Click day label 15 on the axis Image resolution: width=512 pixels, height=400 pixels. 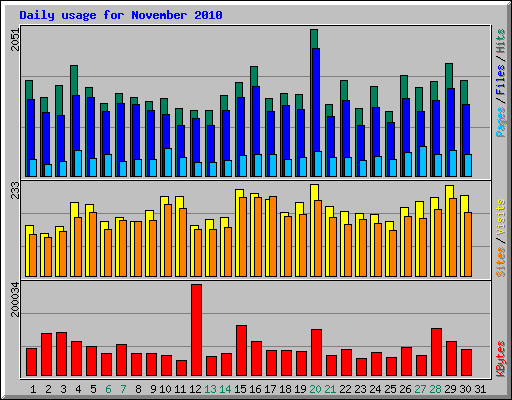tap(240, 389)
